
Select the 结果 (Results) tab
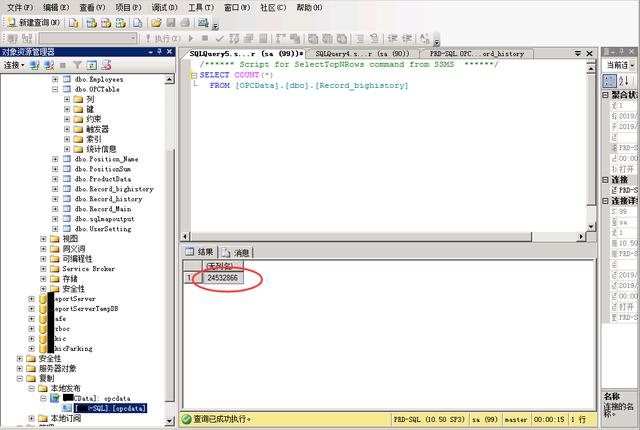point(200,252)
